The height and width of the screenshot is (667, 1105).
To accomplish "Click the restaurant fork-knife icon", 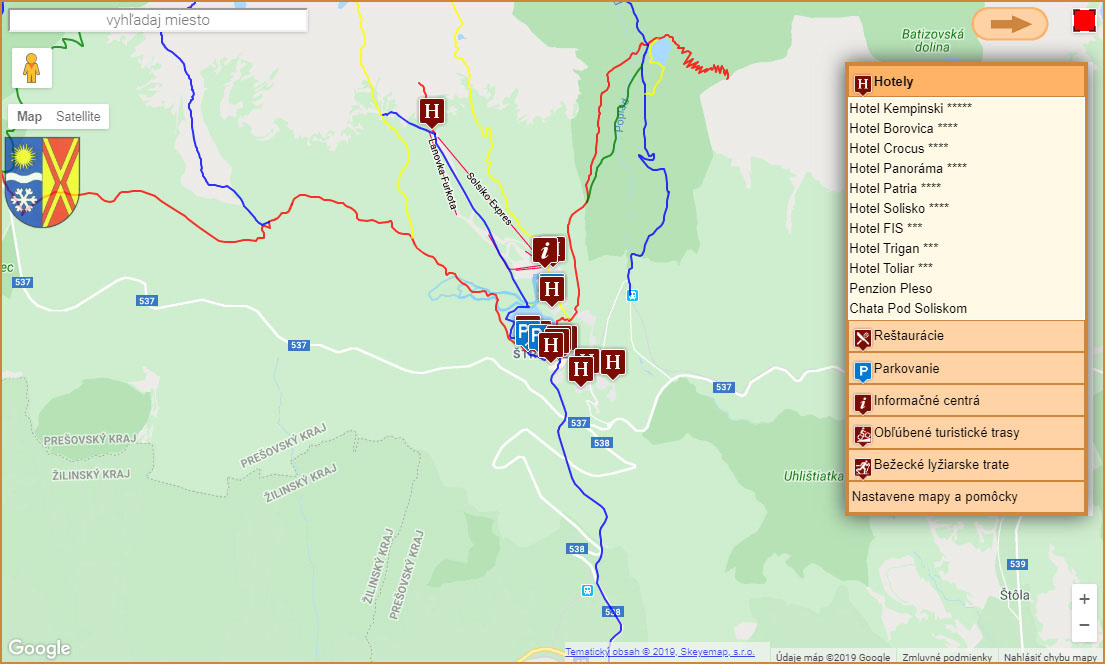I will coord(863,338).
